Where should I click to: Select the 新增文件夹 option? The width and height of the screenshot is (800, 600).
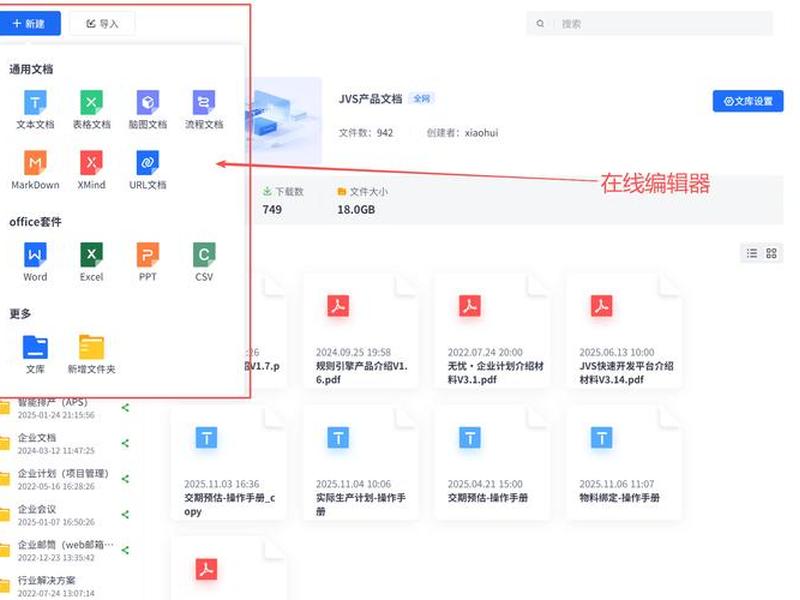click(91, 354)
